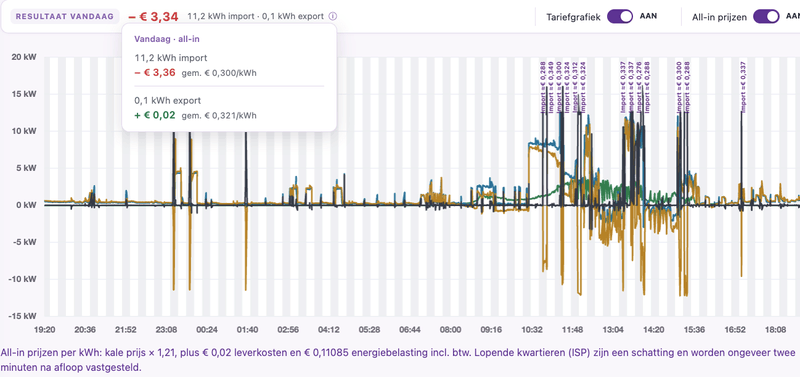Click the average price 'gem. € 0,300/kWh'

219,73
